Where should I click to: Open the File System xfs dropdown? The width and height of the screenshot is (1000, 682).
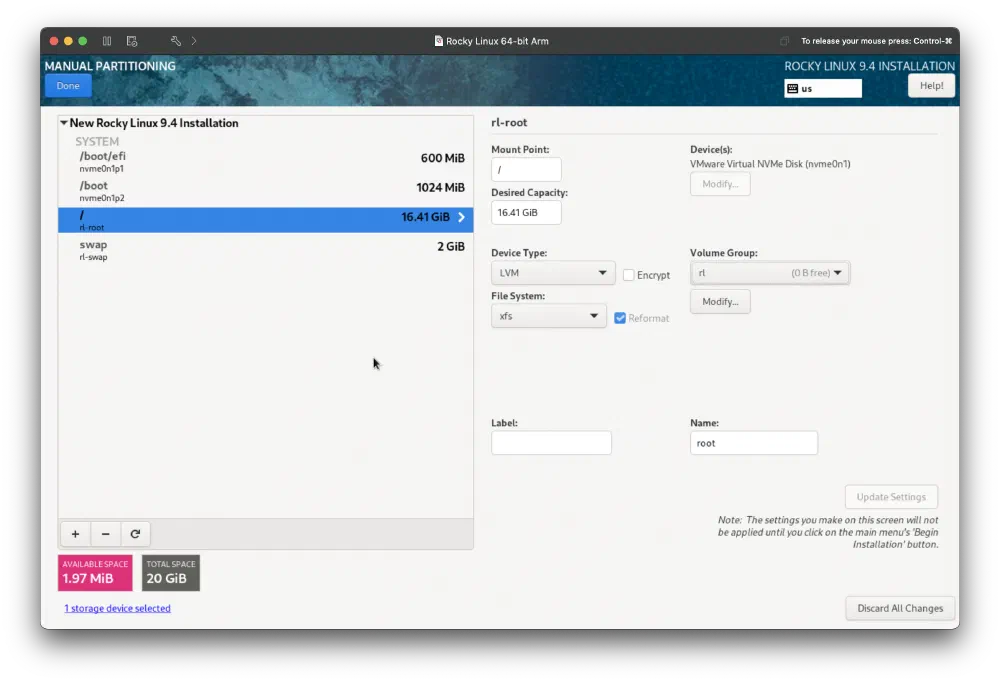tap(549, 316)
